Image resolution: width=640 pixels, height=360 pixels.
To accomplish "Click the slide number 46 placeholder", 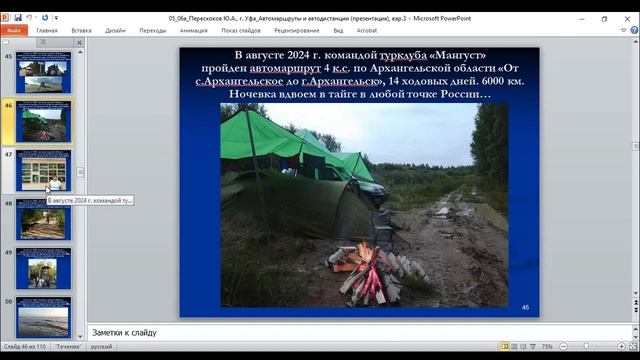I will coord(525,307).
